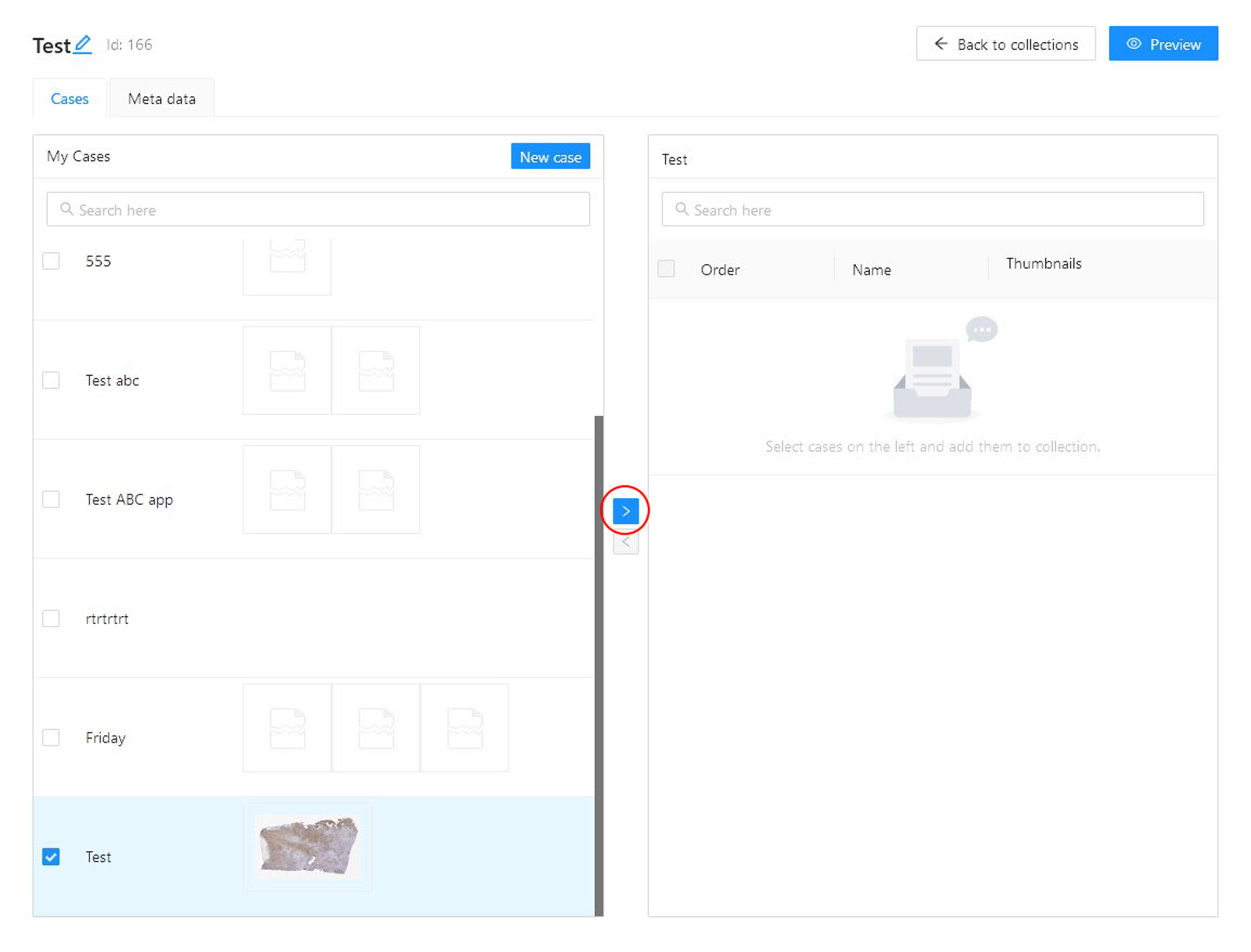This screenshot has width=1251, height=952.
Task: Check the Test ABC app checkbox
Action: tap(51, 499)
